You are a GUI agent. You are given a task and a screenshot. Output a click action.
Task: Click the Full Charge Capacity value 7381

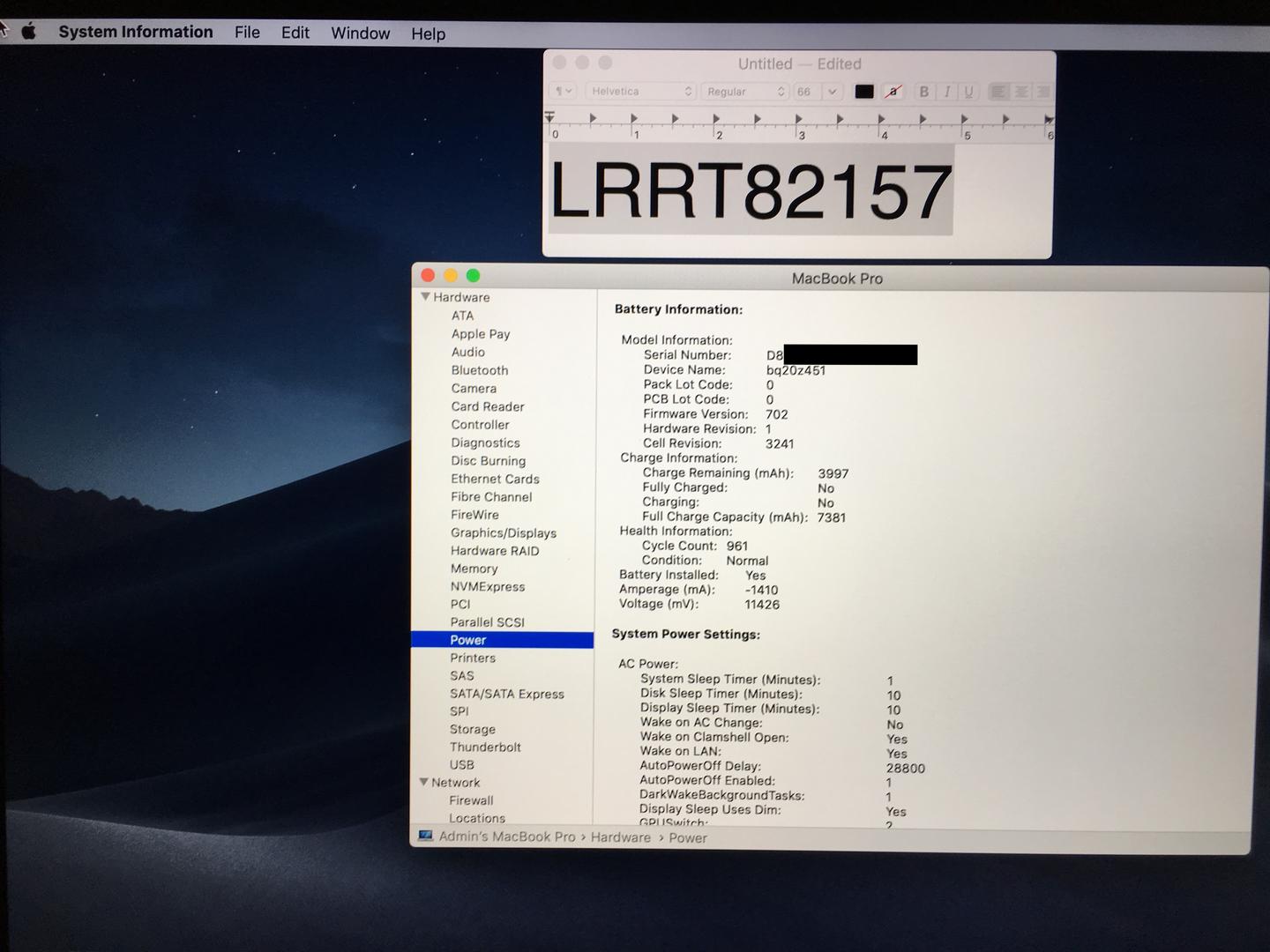pyautogui.click(x=832, y=517)
